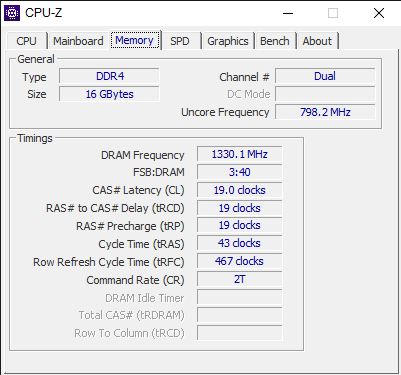Select the 2T command rate value
This screenshot has height=375, width=401.
click(x=239, y=279)
